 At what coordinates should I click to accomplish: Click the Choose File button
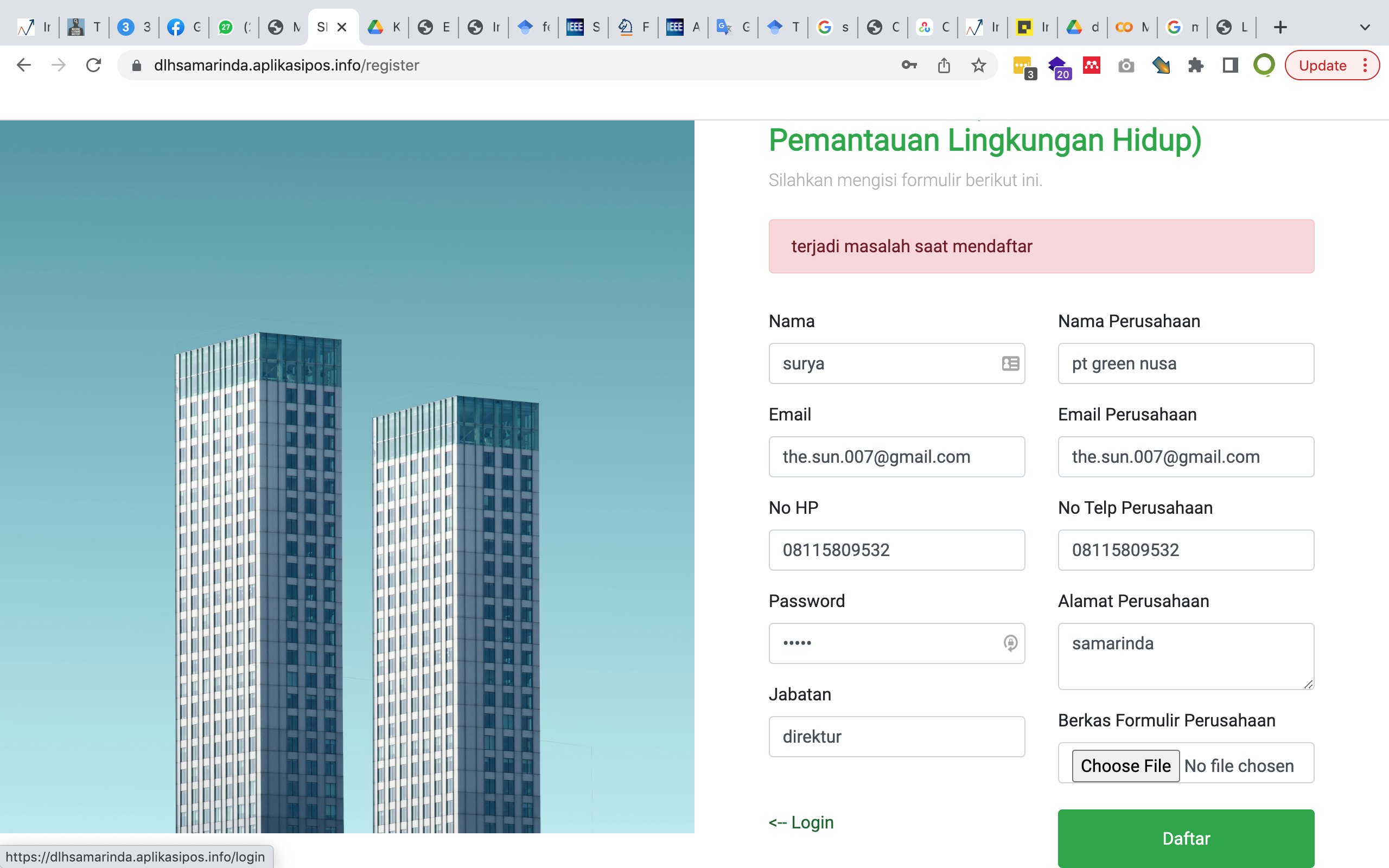(x=1125, y=766)
